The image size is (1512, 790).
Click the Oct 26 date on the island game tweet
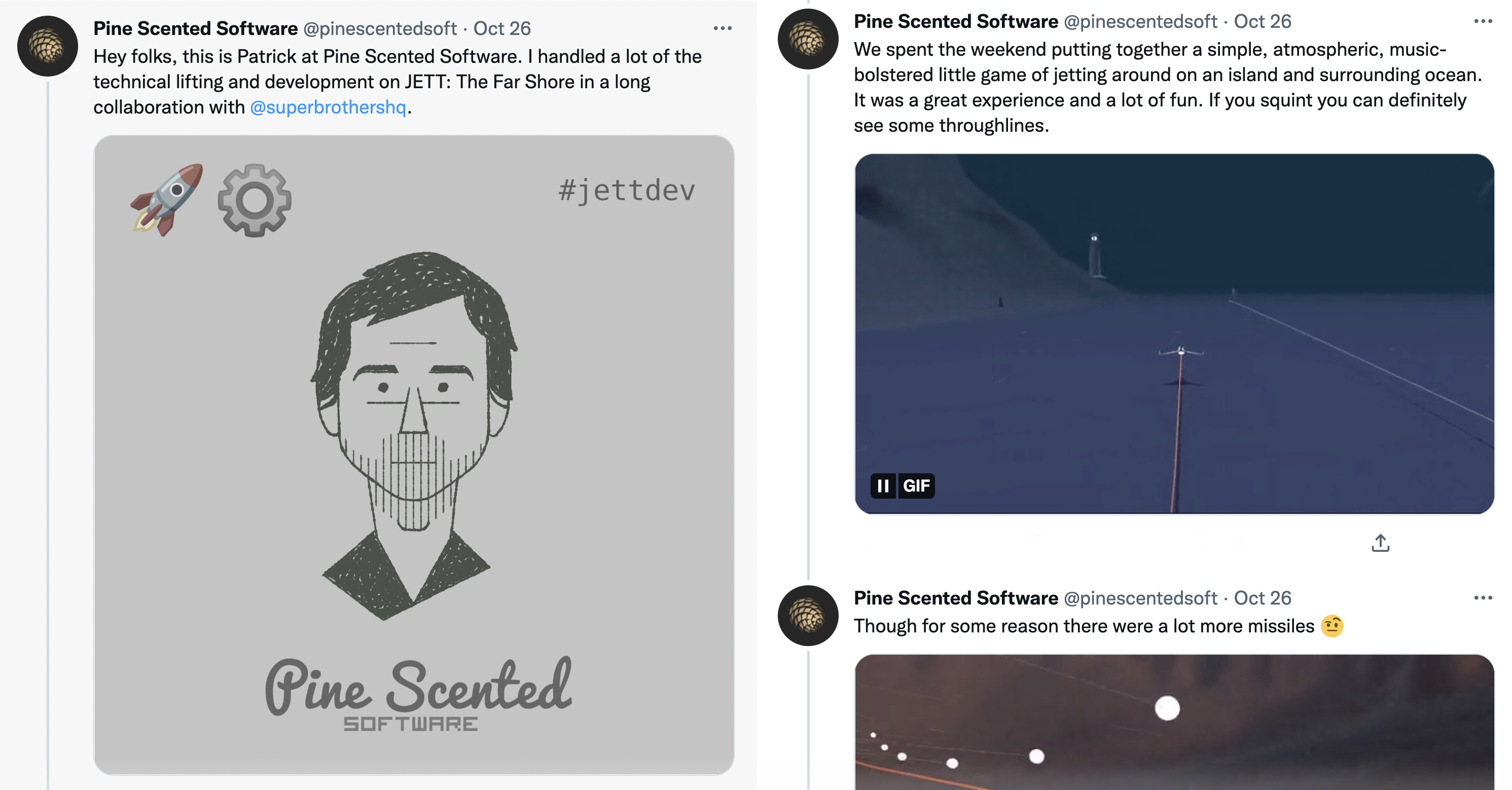click(x=1262, y=21)
